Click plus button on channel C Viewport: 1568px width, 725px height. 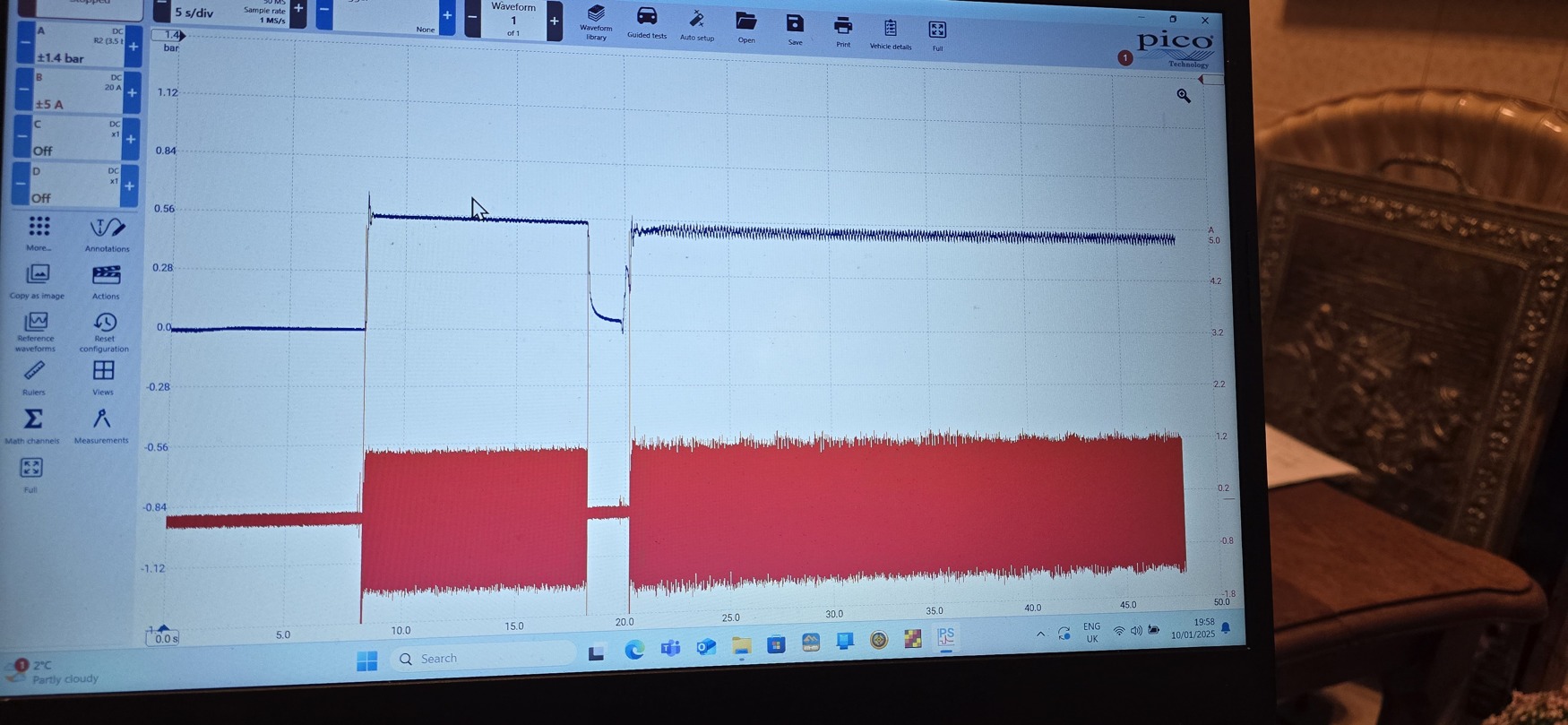131,139
